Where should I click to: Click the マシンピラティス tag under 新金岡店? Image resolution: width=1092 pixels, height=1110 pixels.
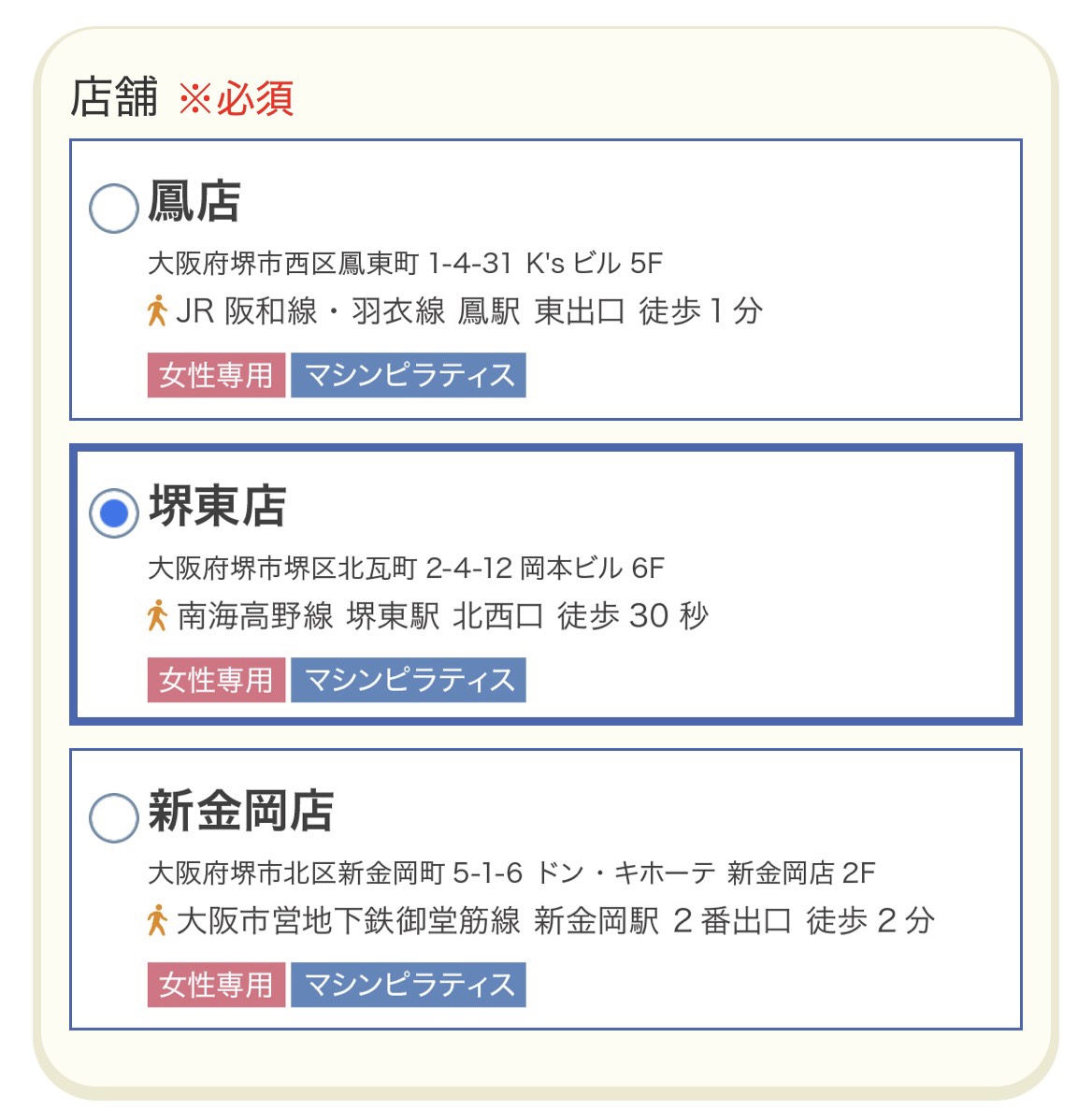[x=409, y=985]
